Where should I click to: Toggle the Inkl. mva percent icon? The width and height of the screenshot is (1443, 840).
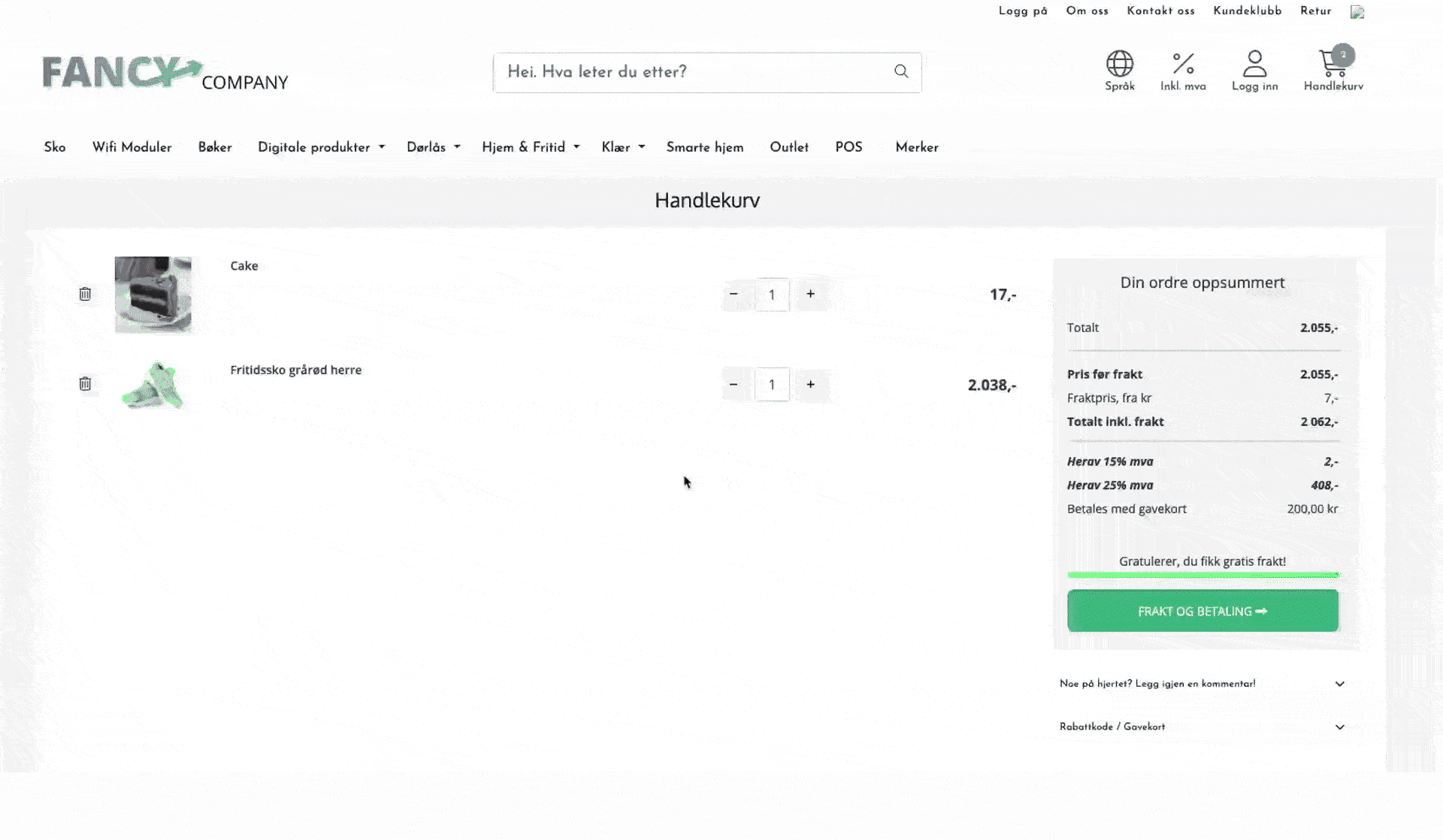(x=1183, y=63)
